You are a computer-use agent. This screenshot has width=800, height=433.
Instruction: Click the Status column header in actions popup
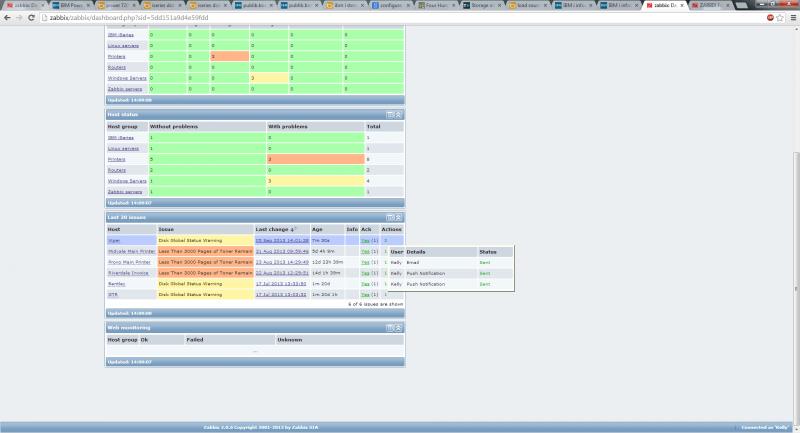[488, 252]
